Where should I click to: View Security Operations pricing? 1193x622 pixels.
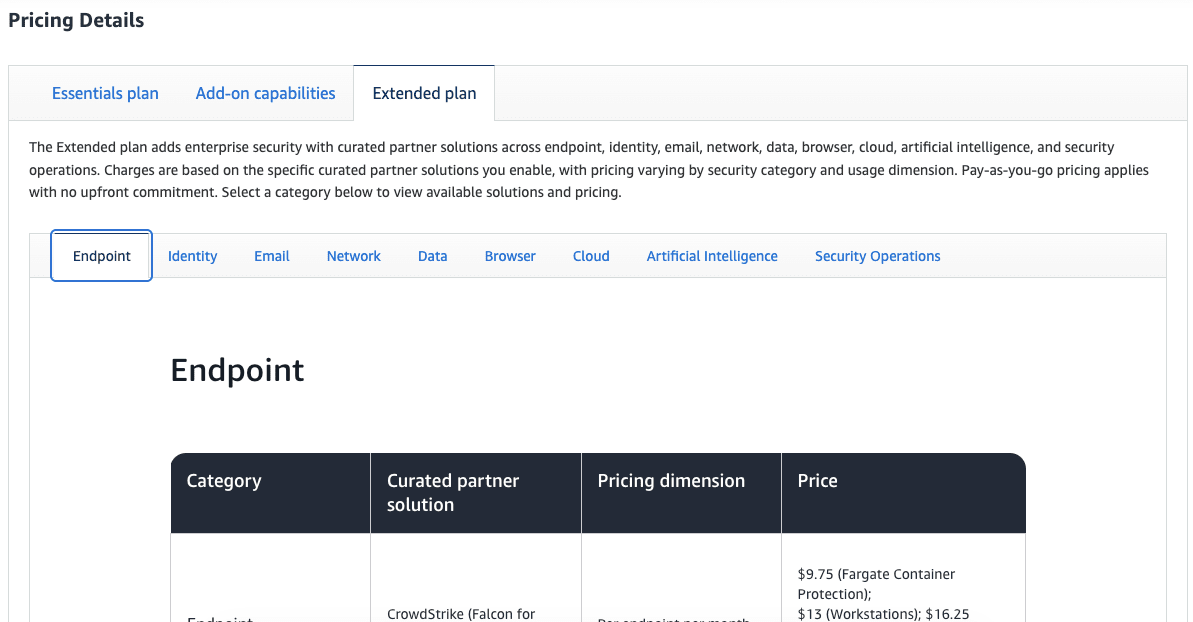(877, 256)
